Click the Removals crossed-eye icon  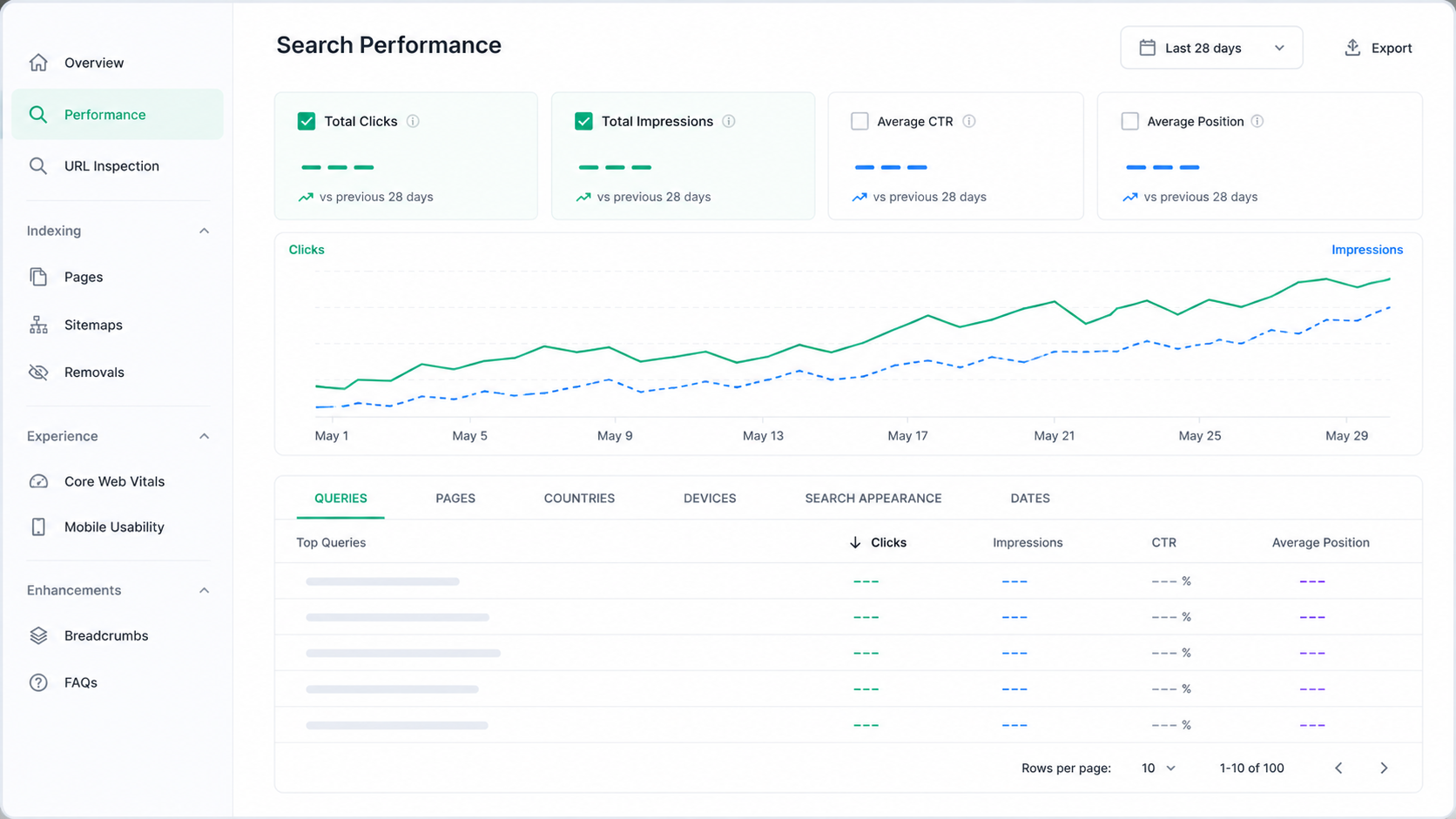click(x=38, y=373)
